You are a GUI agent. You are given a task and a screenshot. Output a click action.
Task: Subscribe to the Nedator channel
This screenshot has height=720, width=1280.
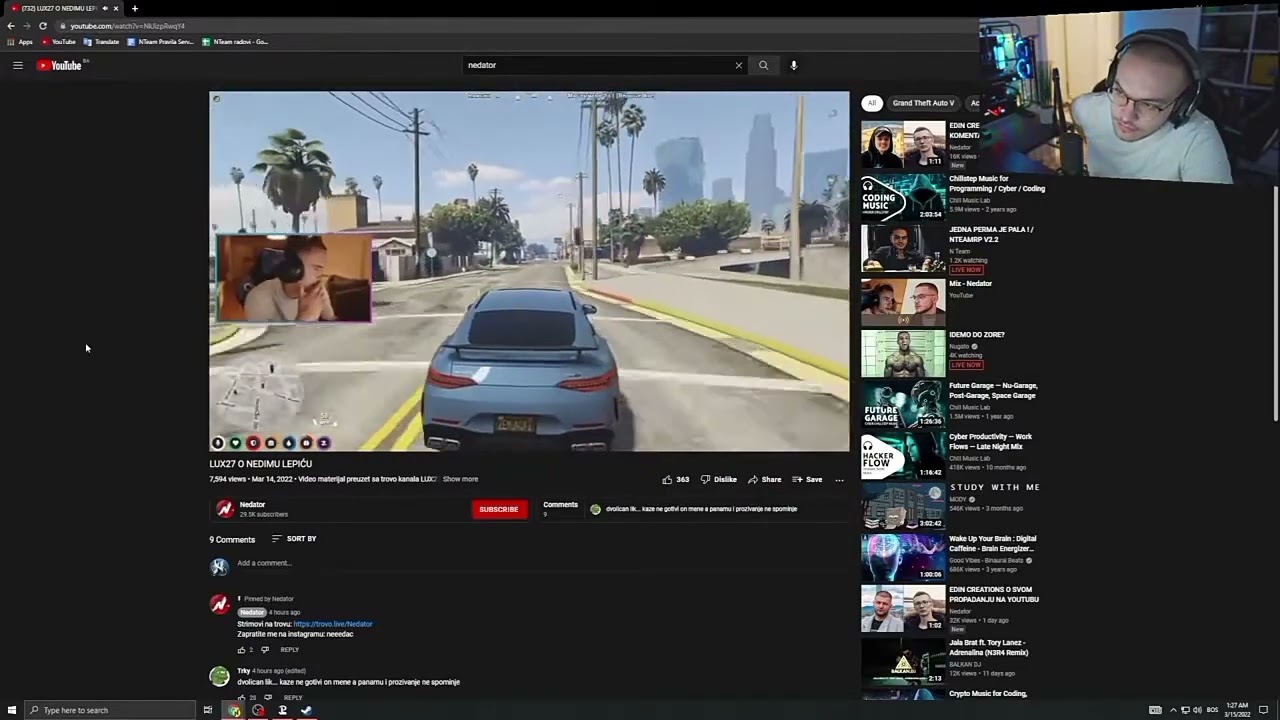(x=499, y=509)
